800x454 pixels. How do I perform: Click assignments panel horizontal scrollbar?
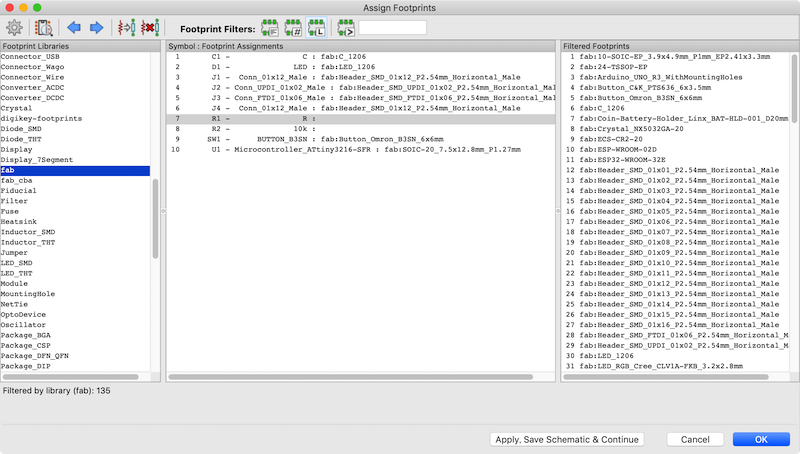(351, 377)
